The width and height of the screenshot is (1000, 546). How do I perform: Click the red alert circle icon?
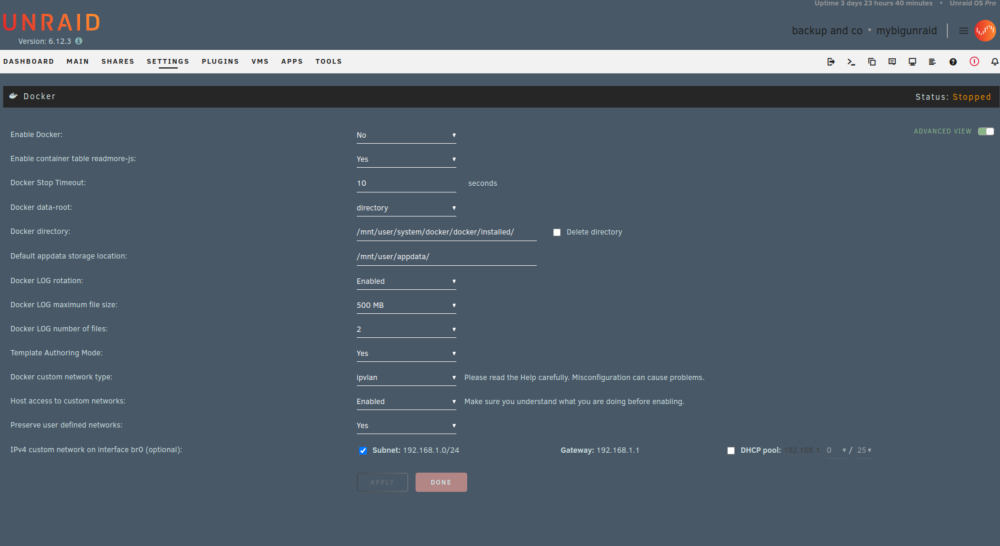974,62
